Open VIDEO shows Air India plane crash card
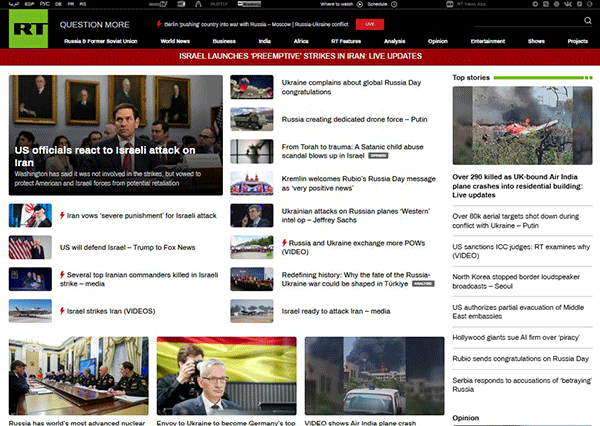 click(374, 381)
